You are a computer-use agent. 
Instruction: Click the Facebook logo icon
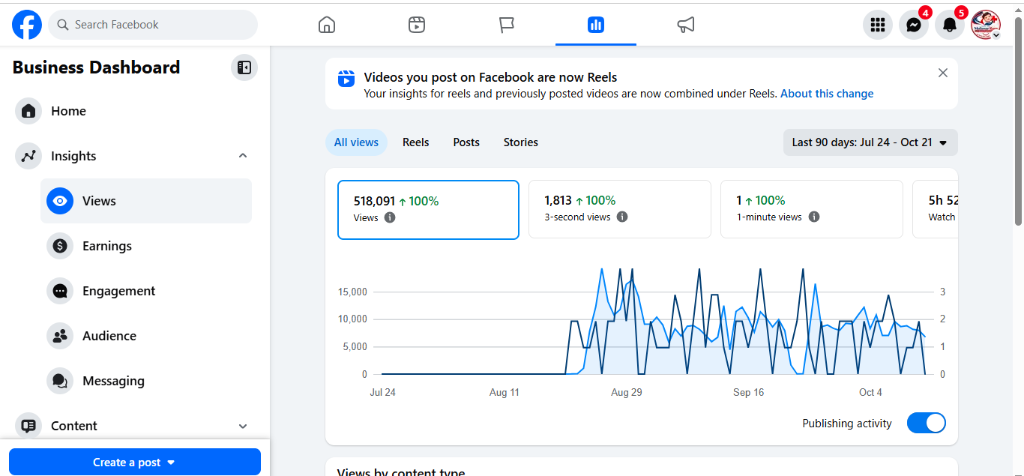click(x=27, y=25)
